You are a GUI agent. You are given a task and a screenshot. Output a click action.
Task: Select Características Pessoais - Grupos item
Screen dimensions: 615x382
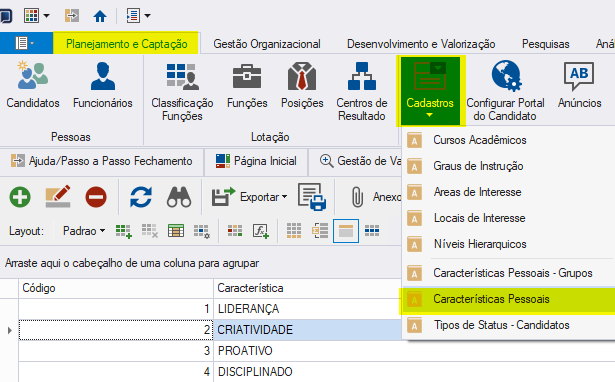(x=509, y=273)
